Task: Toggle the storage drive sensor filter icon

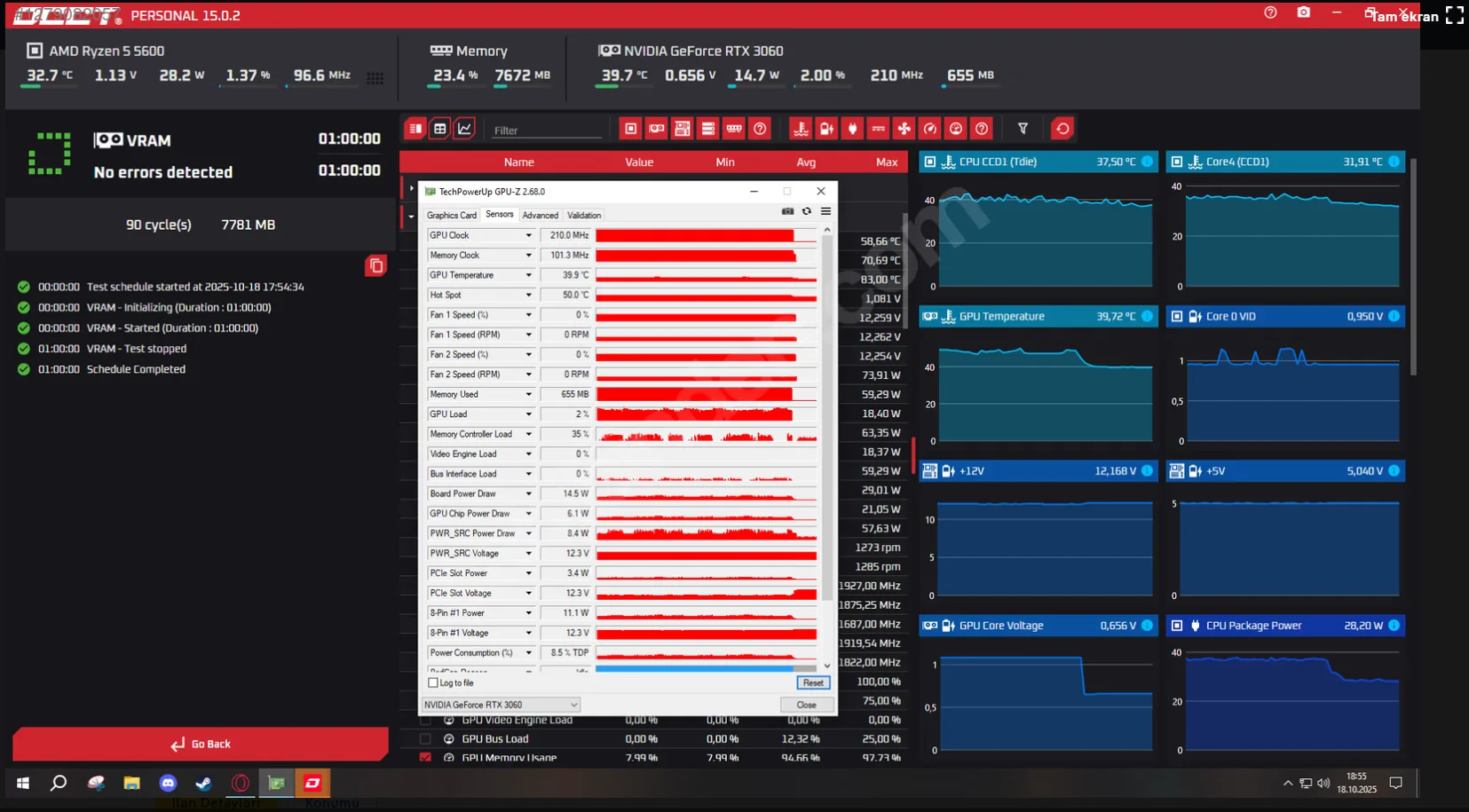Action: [707, 129]
